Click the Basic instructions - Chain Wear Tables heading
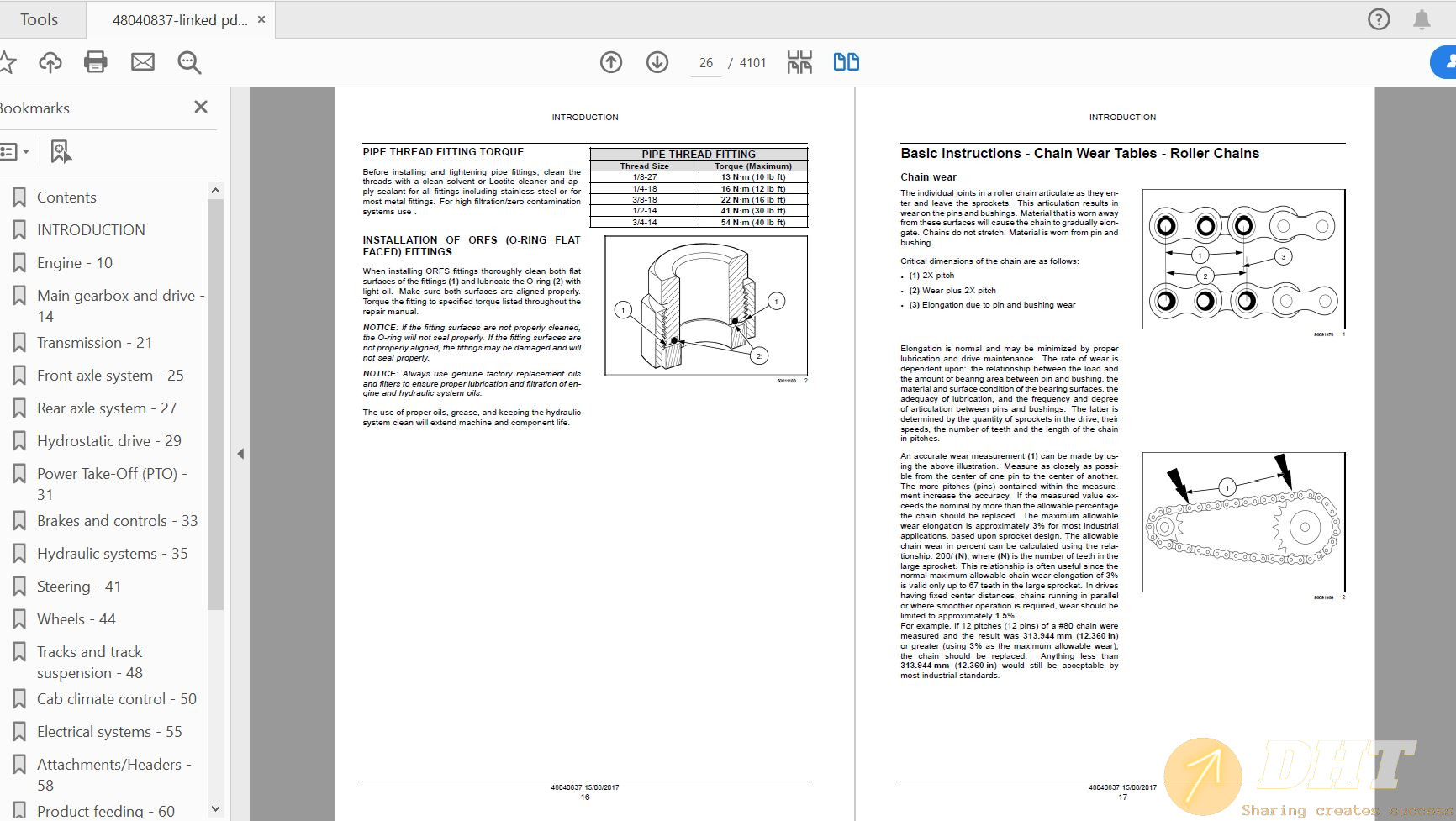This screenshot has width=1456, height=821. [x=1080, y=153]
